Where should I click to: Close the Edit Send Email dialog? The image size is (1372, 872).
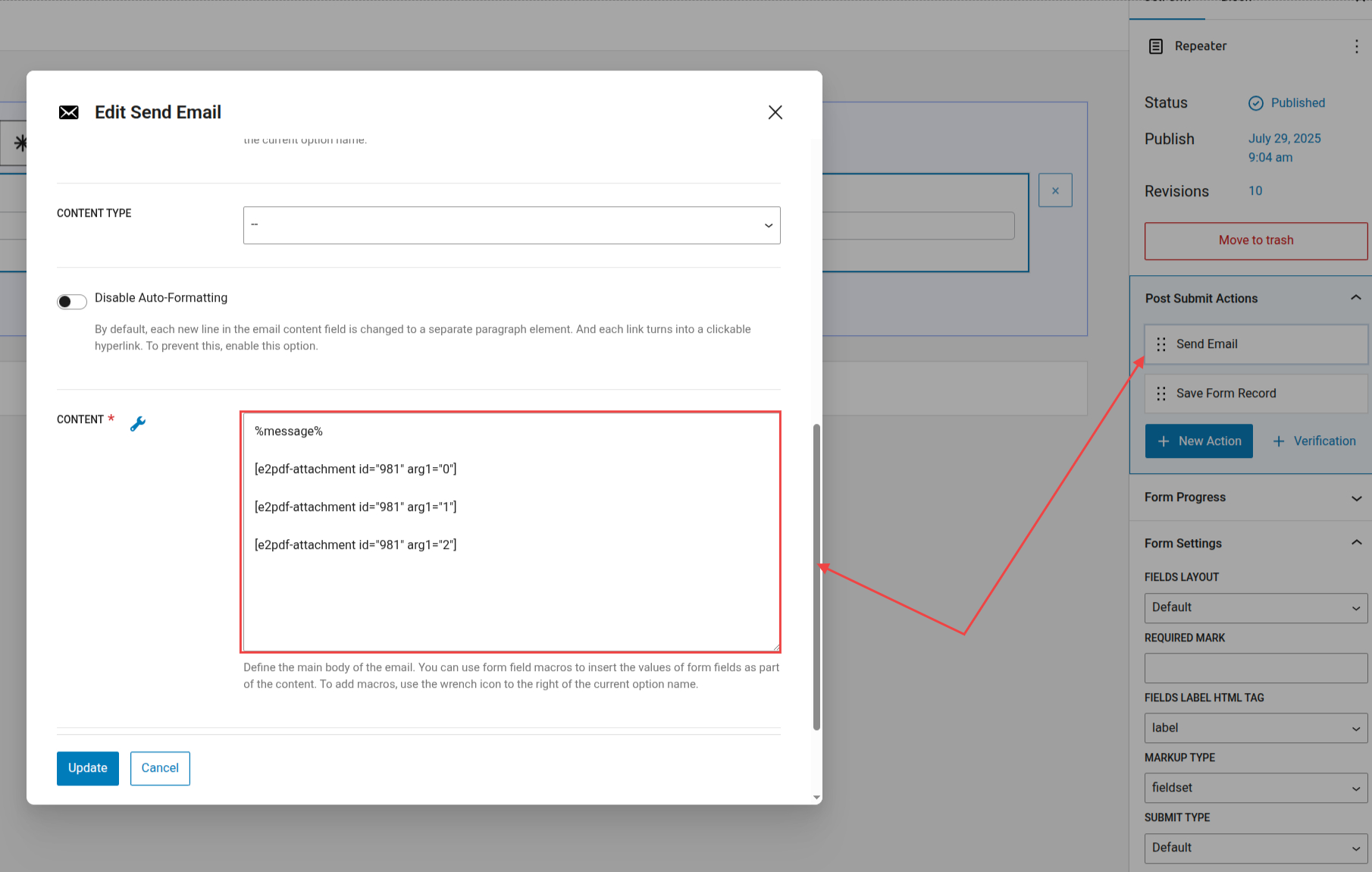(775, 112)
